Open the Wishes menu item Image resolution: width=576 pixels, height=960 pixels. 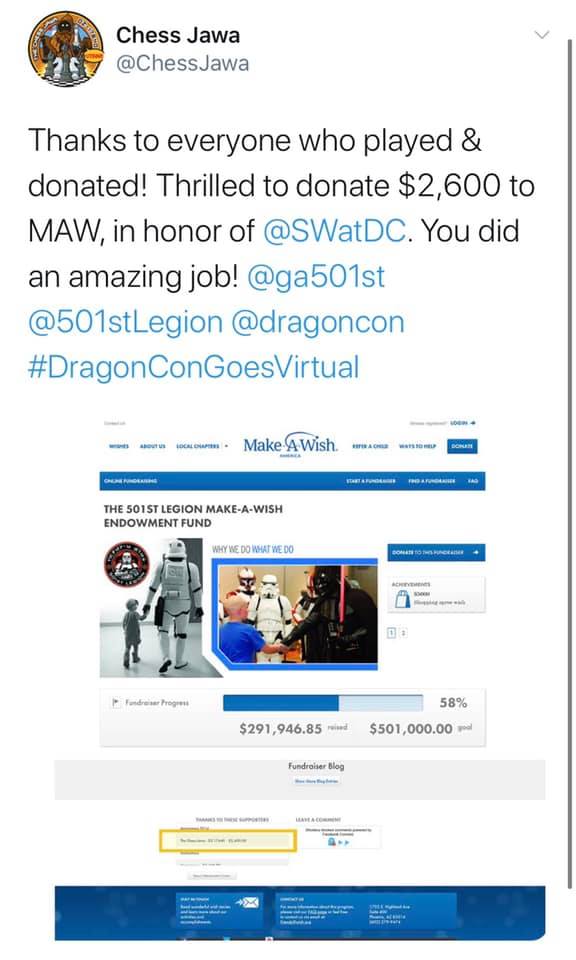[119, 446]
